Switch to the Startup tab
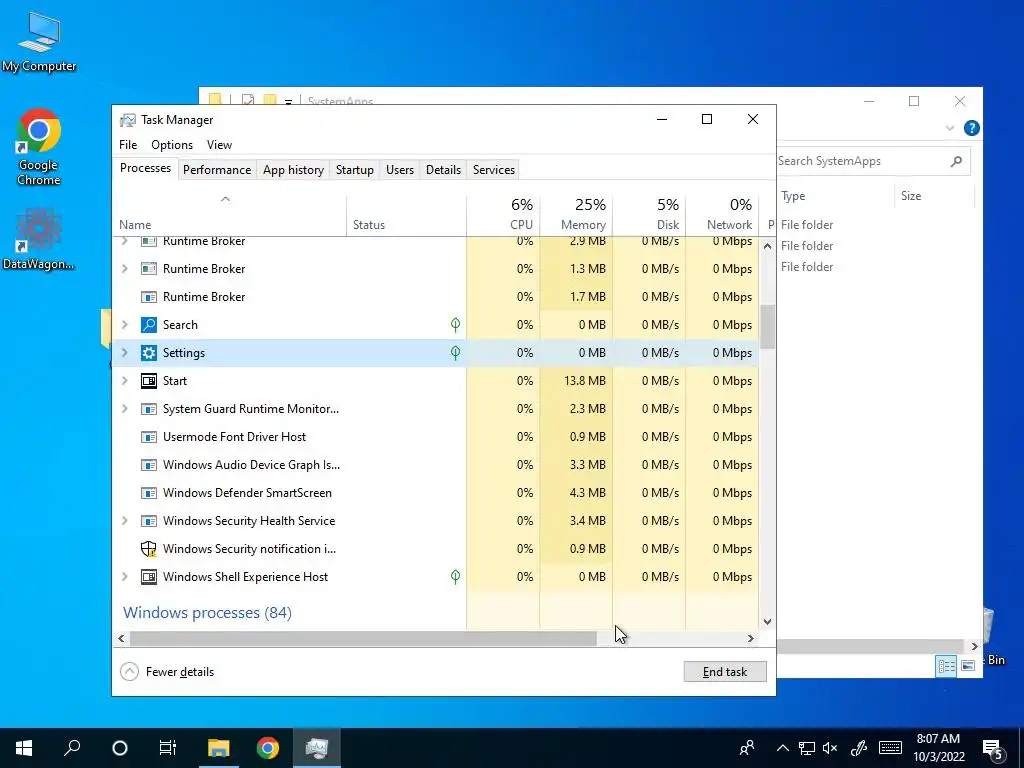1024x768 pixels. [x=355, y=170]
